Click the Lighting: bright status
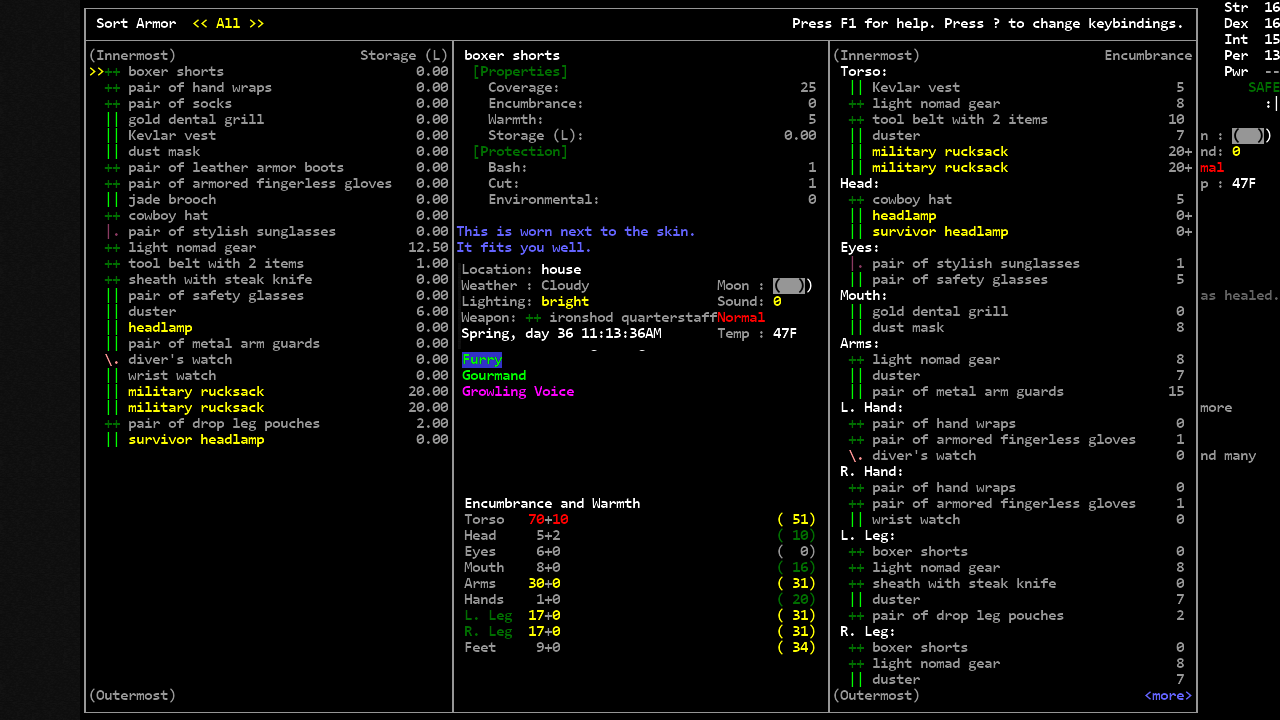The image size is (1280, 720). 525,301
